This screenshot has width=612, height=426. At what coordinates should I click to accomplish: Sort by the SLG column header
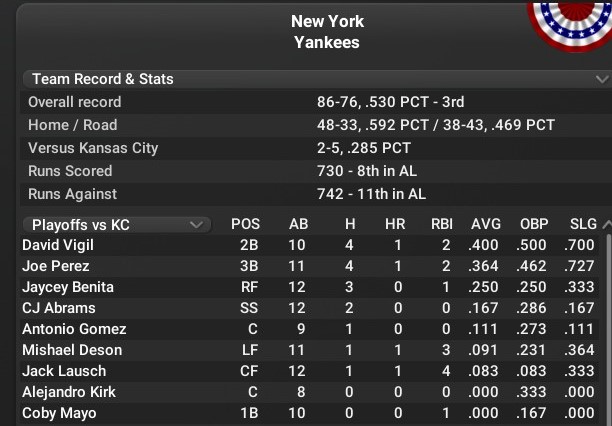tap(583, 224)
